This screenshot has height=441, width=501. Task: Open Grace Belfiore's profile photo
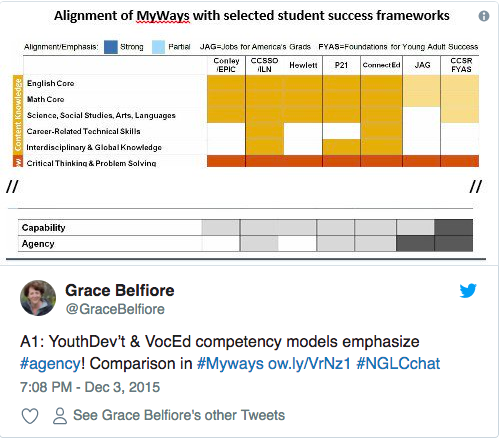(x=38, y=298)
